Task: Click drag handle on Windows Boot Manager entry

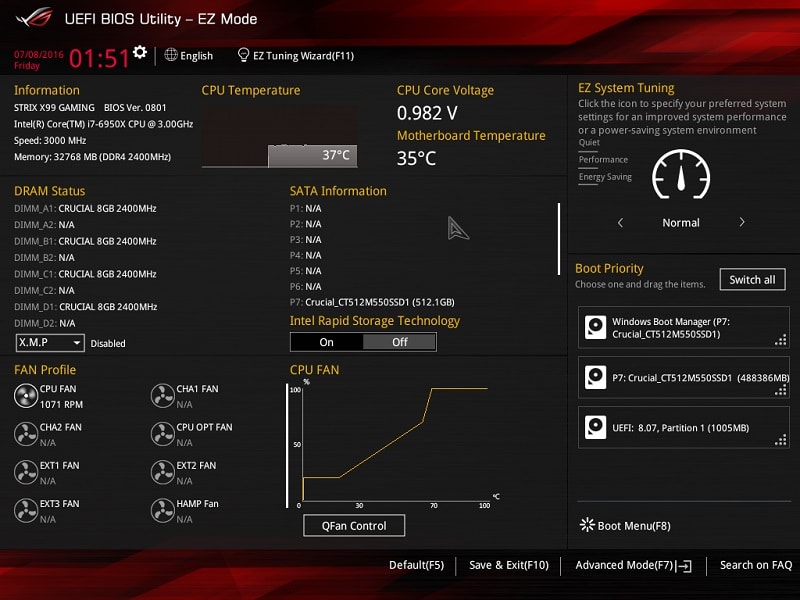Action: [781, 340]
